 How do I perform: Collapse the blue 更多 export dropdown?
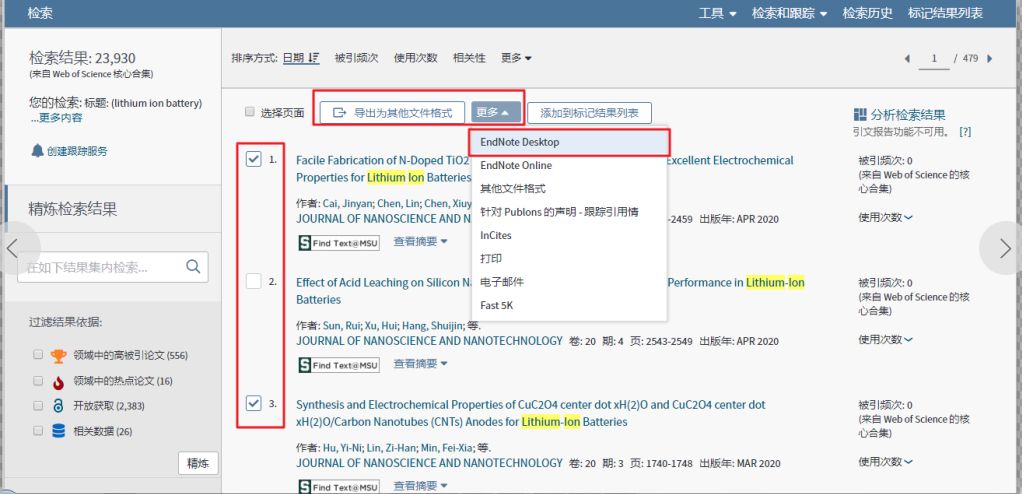[x=496, y=112]
